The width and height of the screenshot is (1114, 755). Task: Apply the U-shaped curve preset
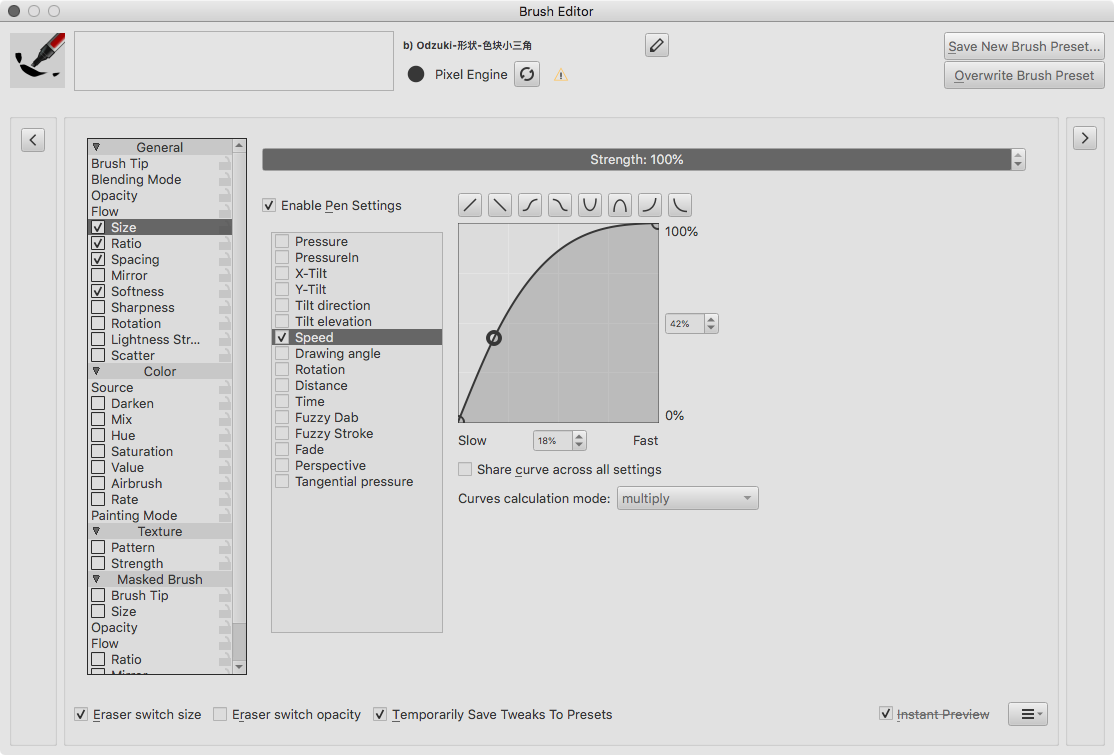coord(590,205)
